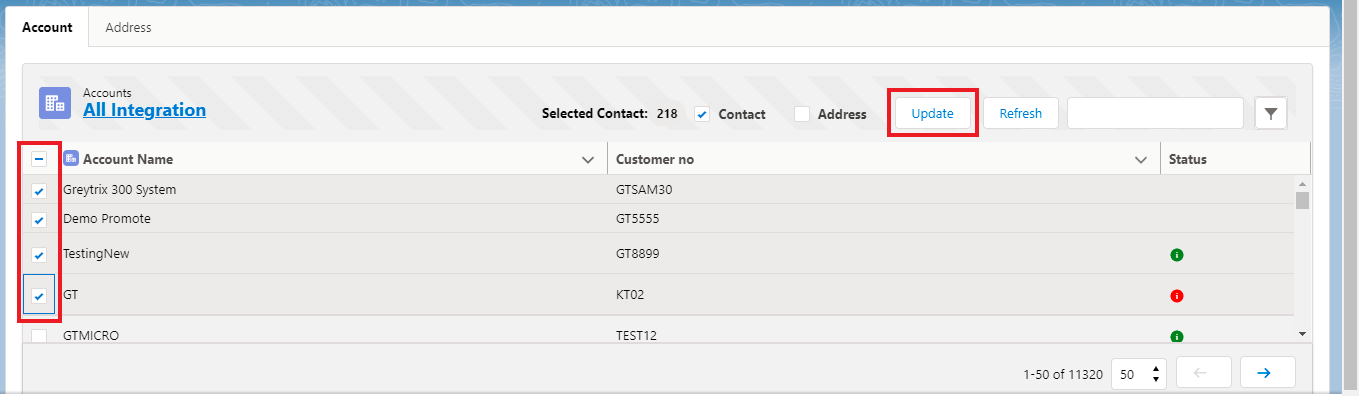Click the green status icon for GTMICRO

tap(1177, 337)
